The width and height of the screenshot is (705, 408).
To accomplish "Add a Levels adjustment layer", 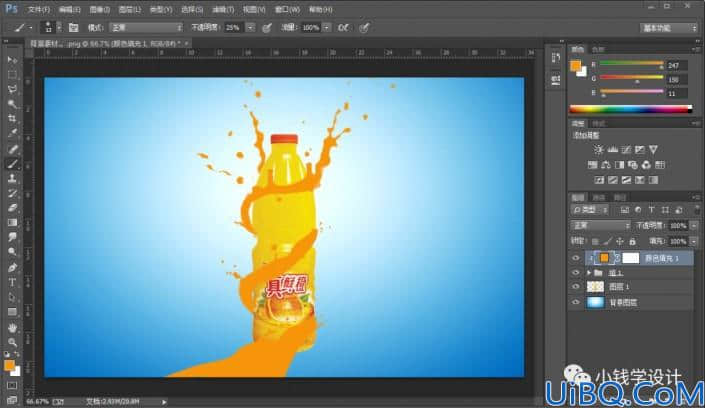I will (612, 149).
